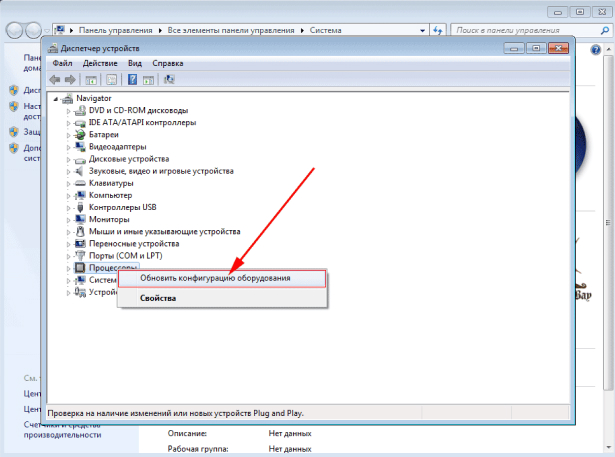
Task: Click the Forward arrow in Device Manager toolbar
Action: [x=70, y=80]
